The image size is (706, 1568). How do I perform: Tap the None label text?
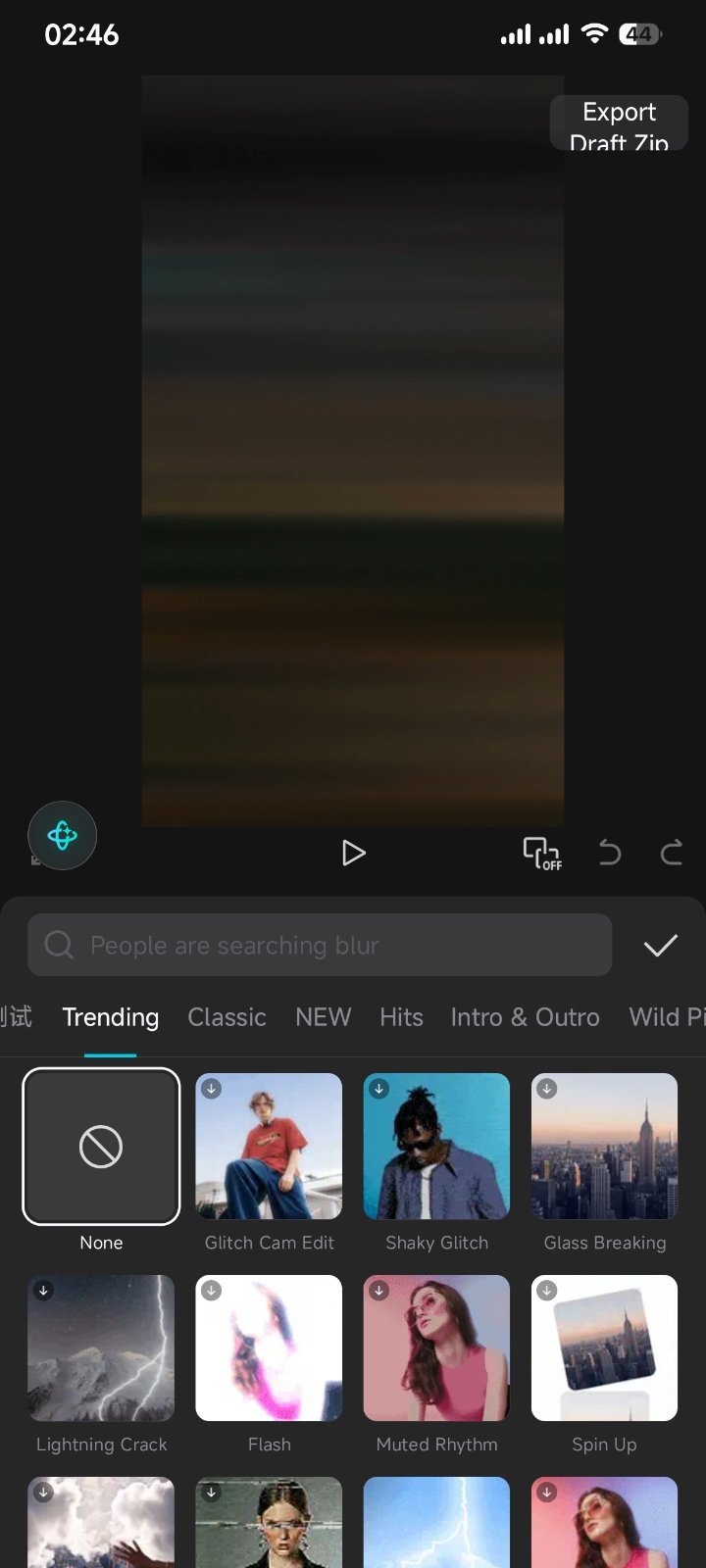pyautogui.click(x=101, y=1243)
